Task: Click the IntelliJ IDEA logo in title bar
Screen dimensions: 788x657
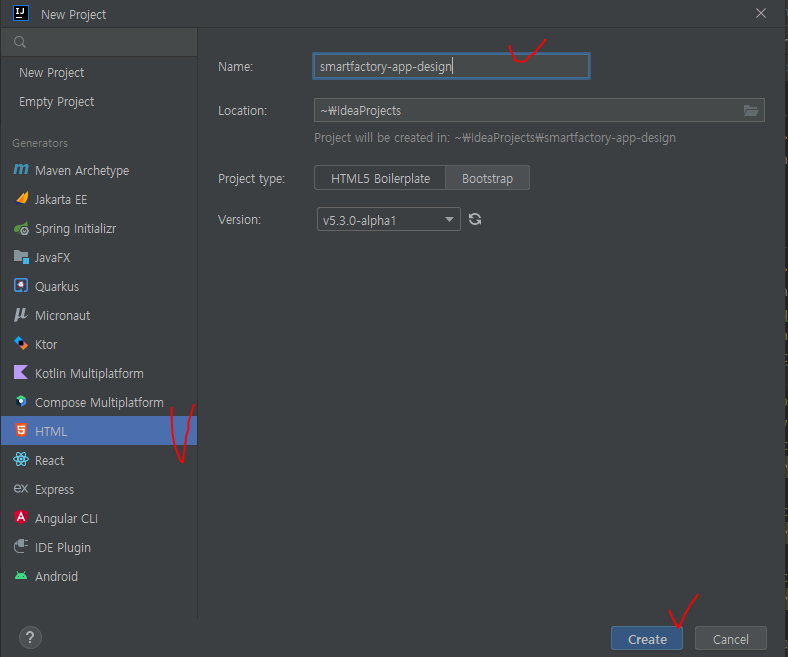Action: point(21,13)
